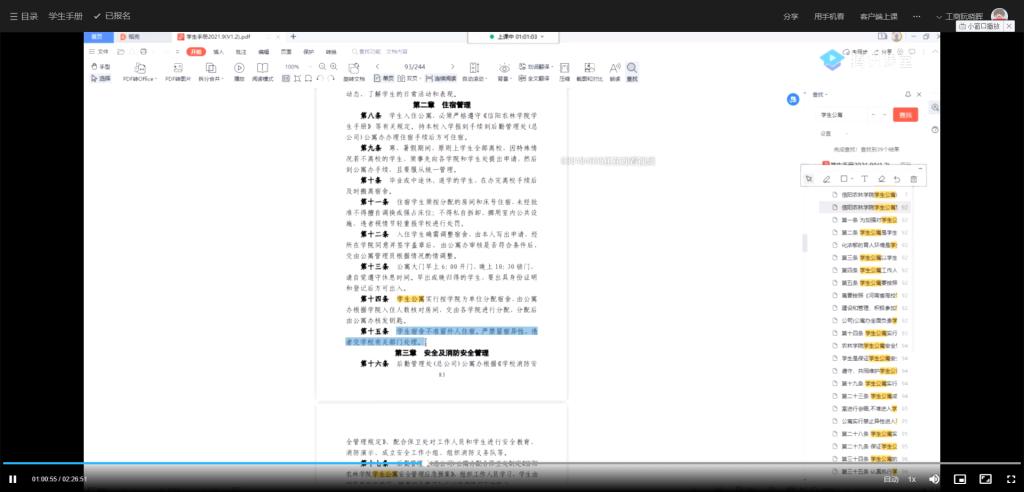Click the 分享 share link
Screen dimensions: 1024x492
pos(790,16)
